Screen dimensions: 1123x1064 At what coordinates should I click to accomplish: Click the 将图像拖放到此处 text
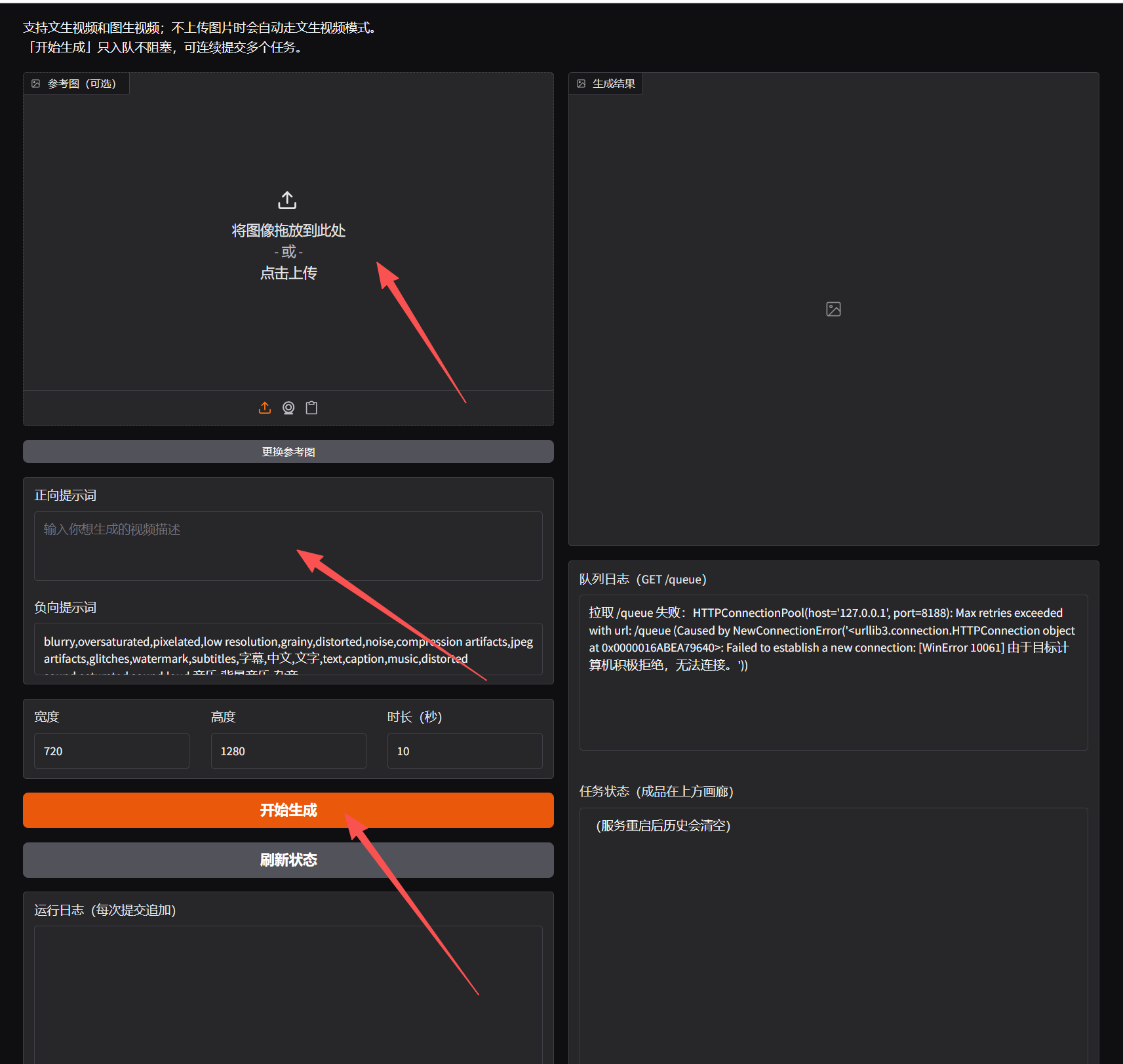coord(288,231)
